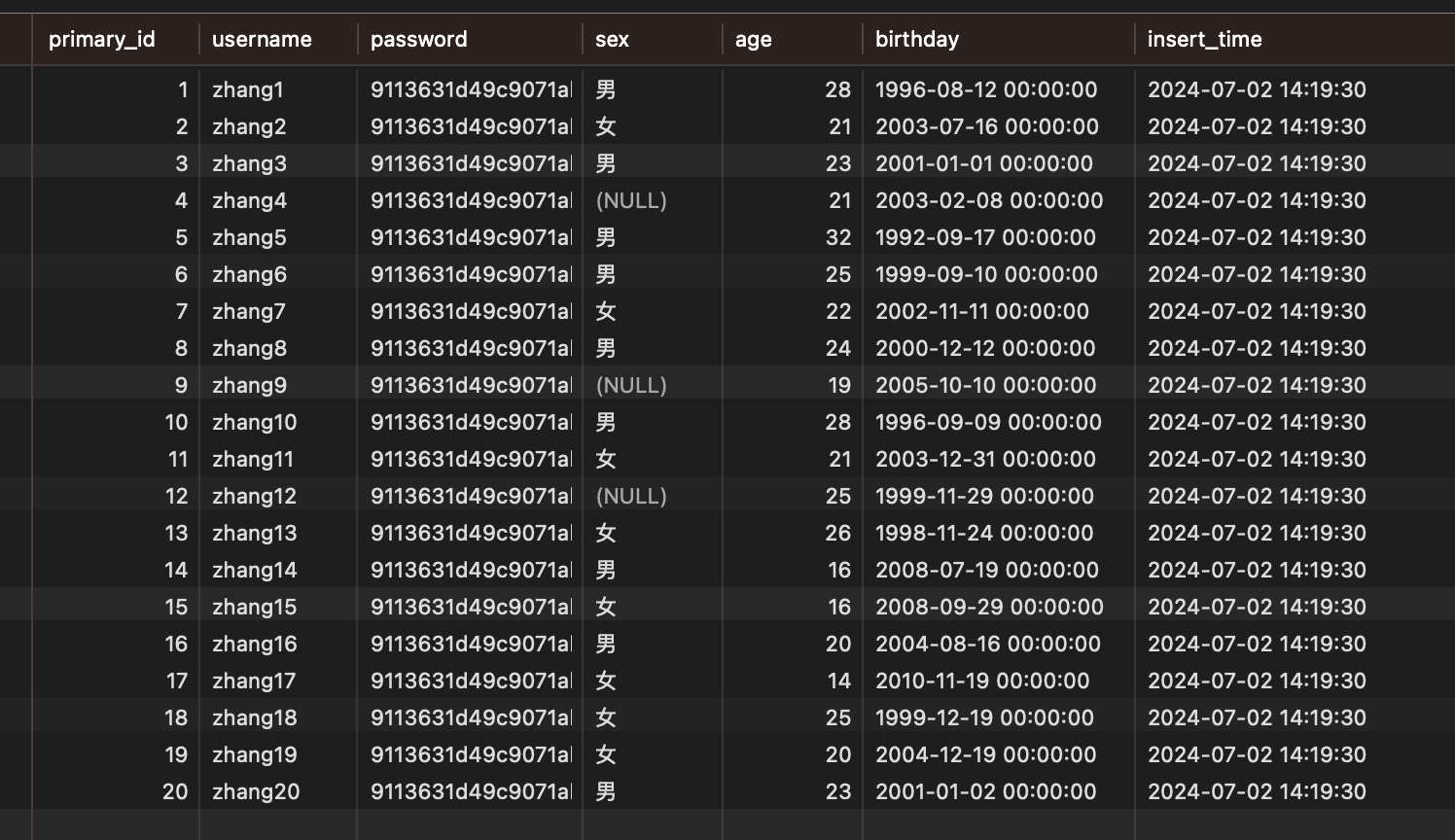Select the username cell zhang1
Image resolution: width=1455 pixels, height=840 pixels.
click(x=248, y=90)
